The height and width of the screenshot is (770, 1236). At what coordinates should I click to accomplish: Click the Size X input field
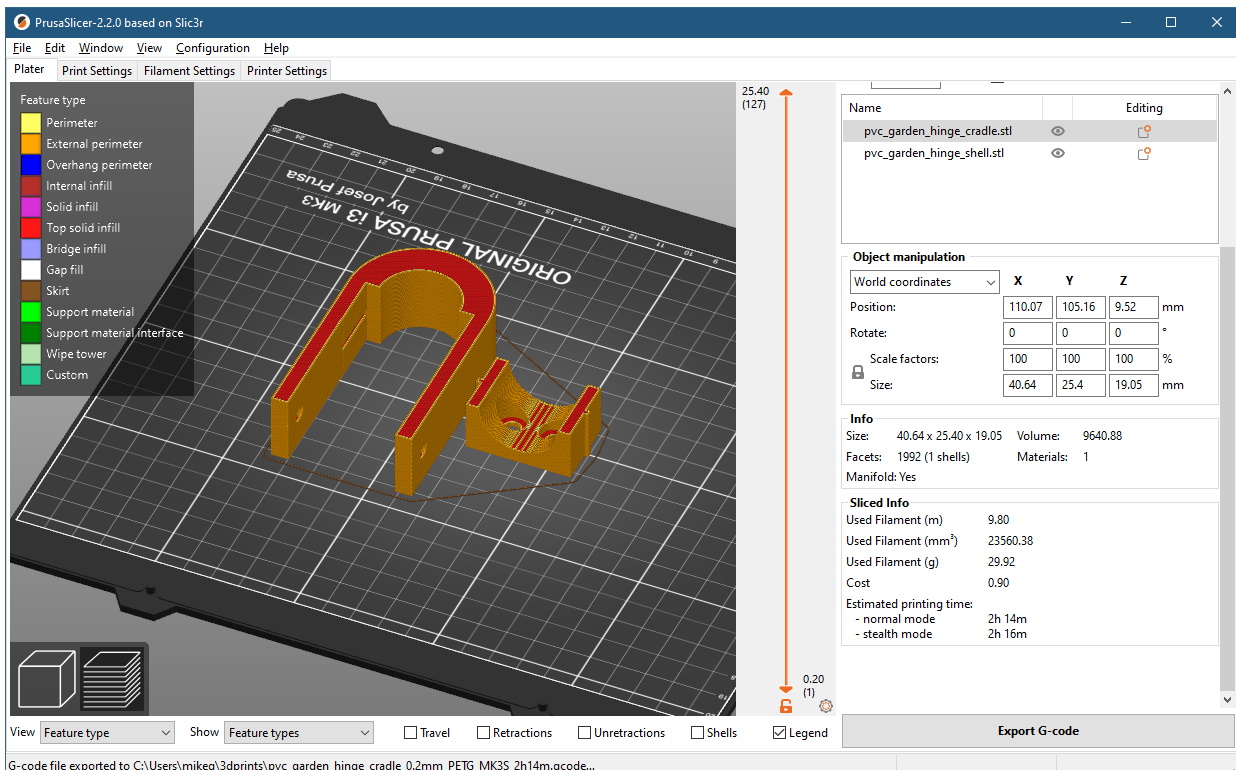tap(1028, 385)
